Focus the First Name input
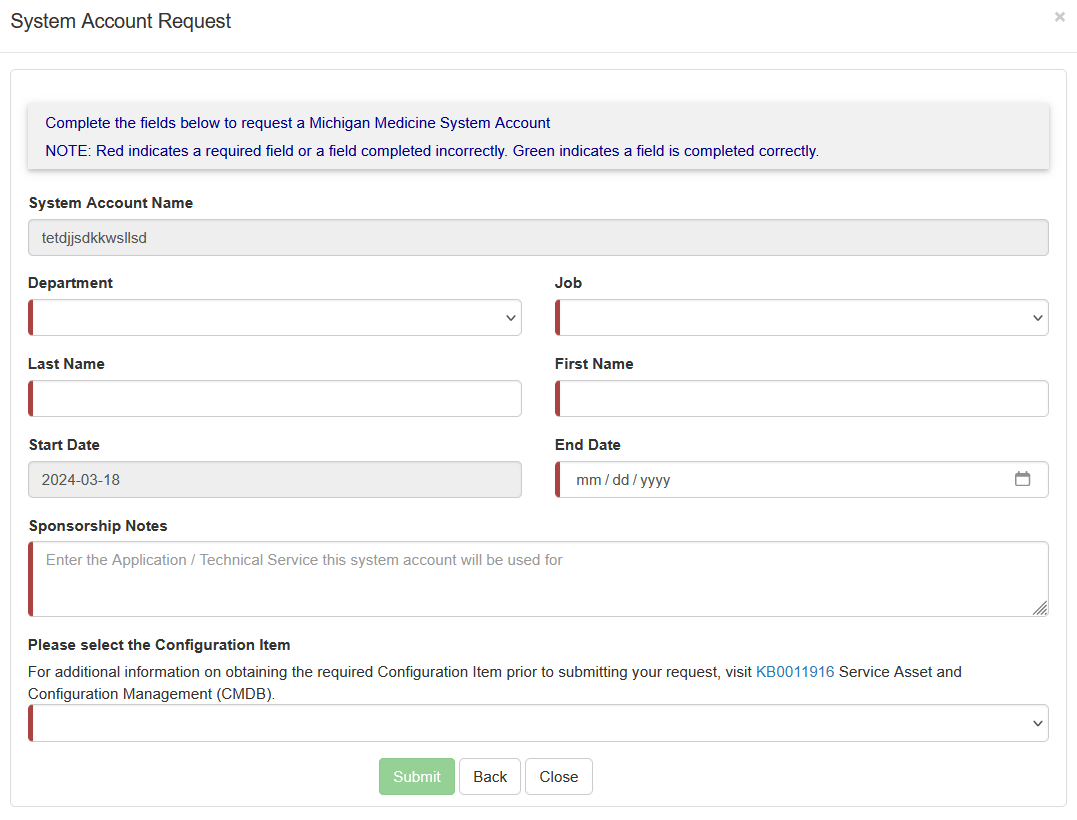The width and height of the screenshot is (1077, 820). [800, 398]
